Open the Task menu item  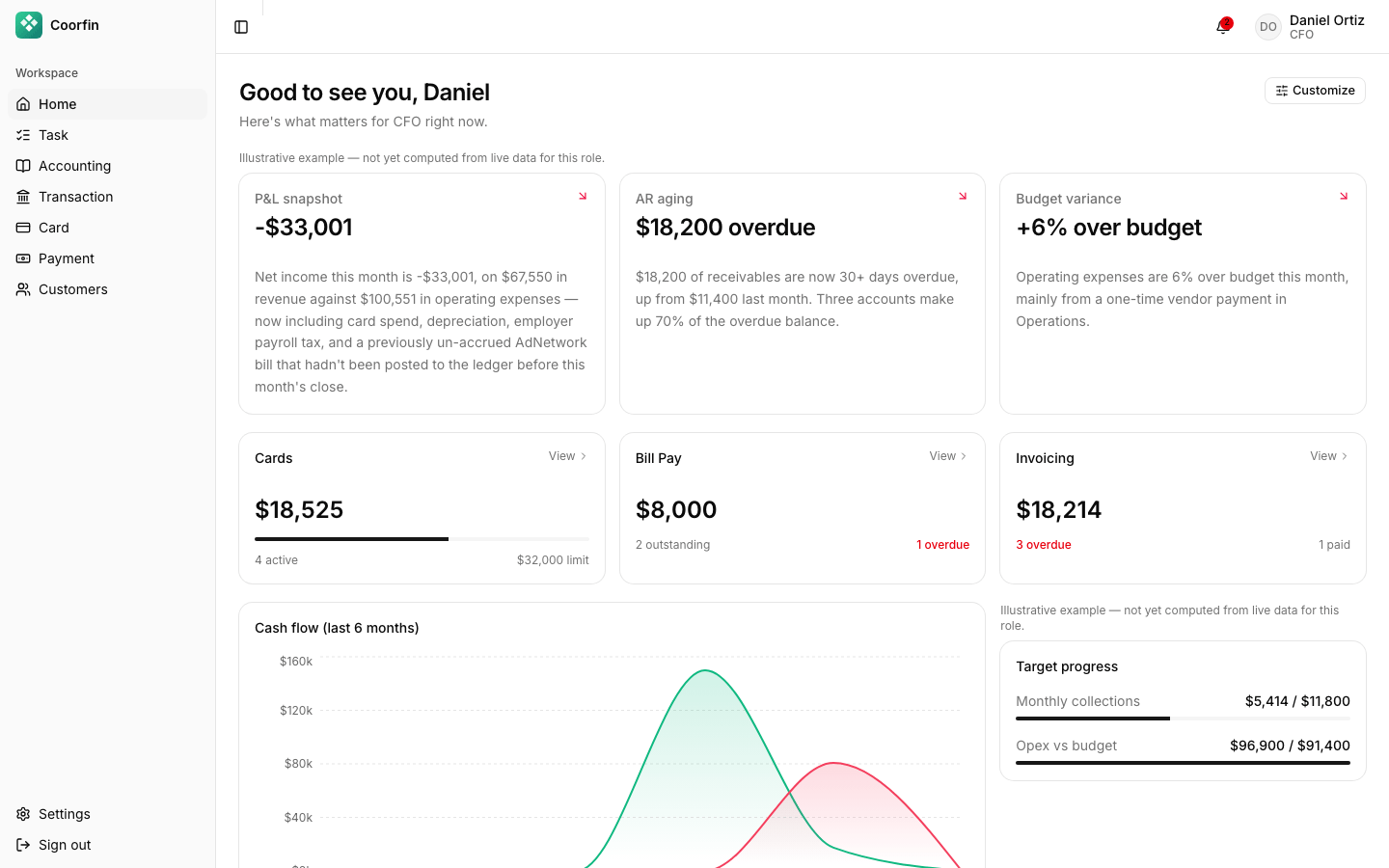[x=107, y=135]
